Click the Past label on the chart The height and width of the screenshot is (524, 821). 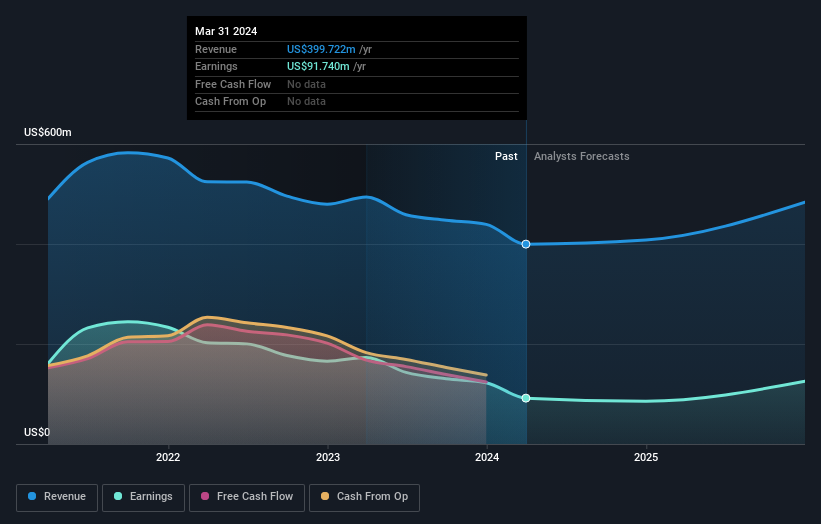click(506, 157)
